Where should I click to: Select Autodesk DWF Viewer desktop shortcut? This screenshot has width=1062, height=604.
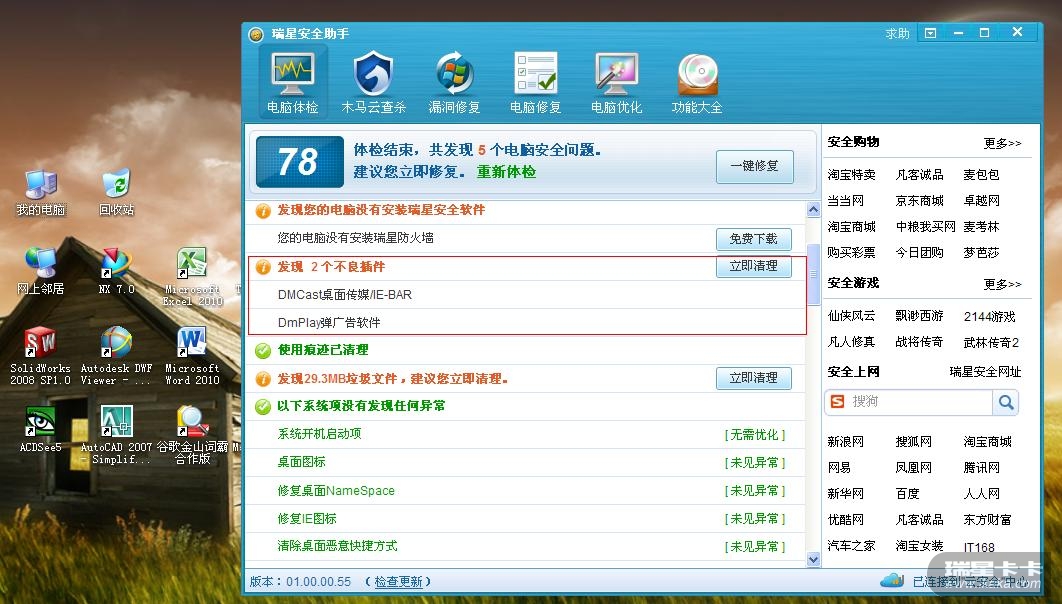click(x=116, y=356)
